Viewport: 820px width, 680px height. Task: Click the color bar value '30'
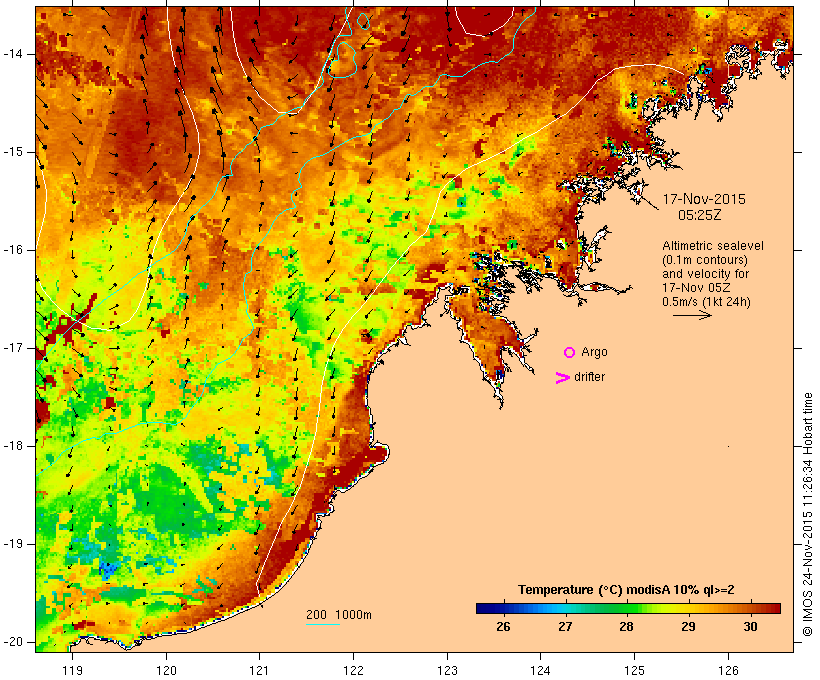tap(750, 627)
